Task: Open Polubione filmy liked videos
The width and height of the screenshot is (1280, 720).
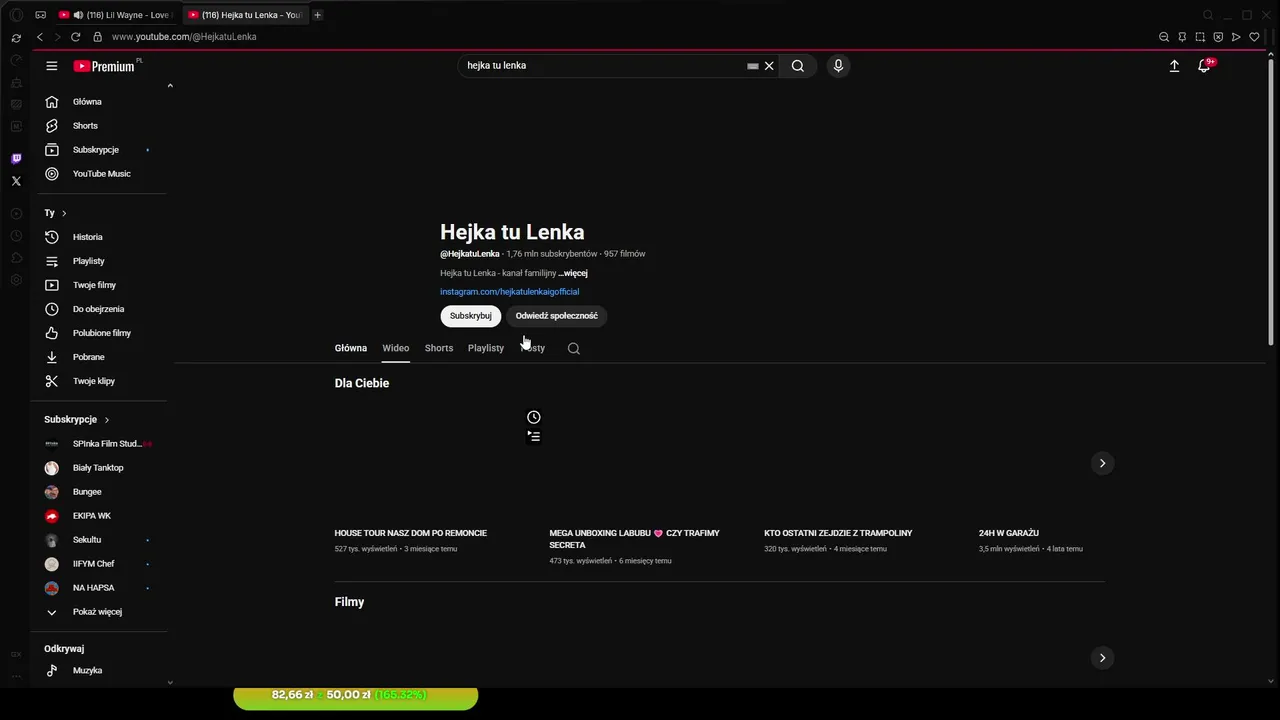Action: click(x=100, y=333)
